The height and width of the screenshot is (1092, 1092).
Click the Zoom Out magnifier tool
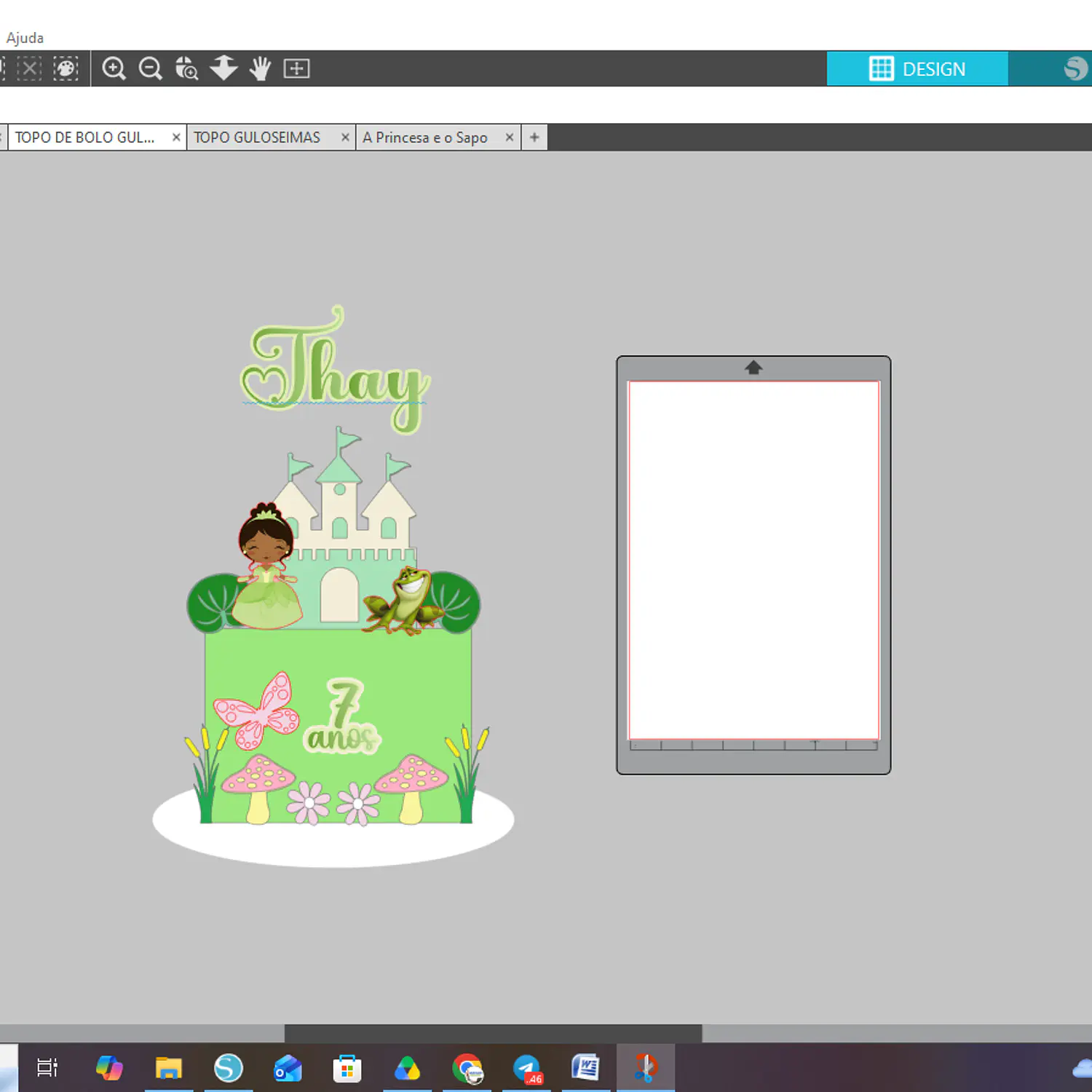(x=151, y=68)
